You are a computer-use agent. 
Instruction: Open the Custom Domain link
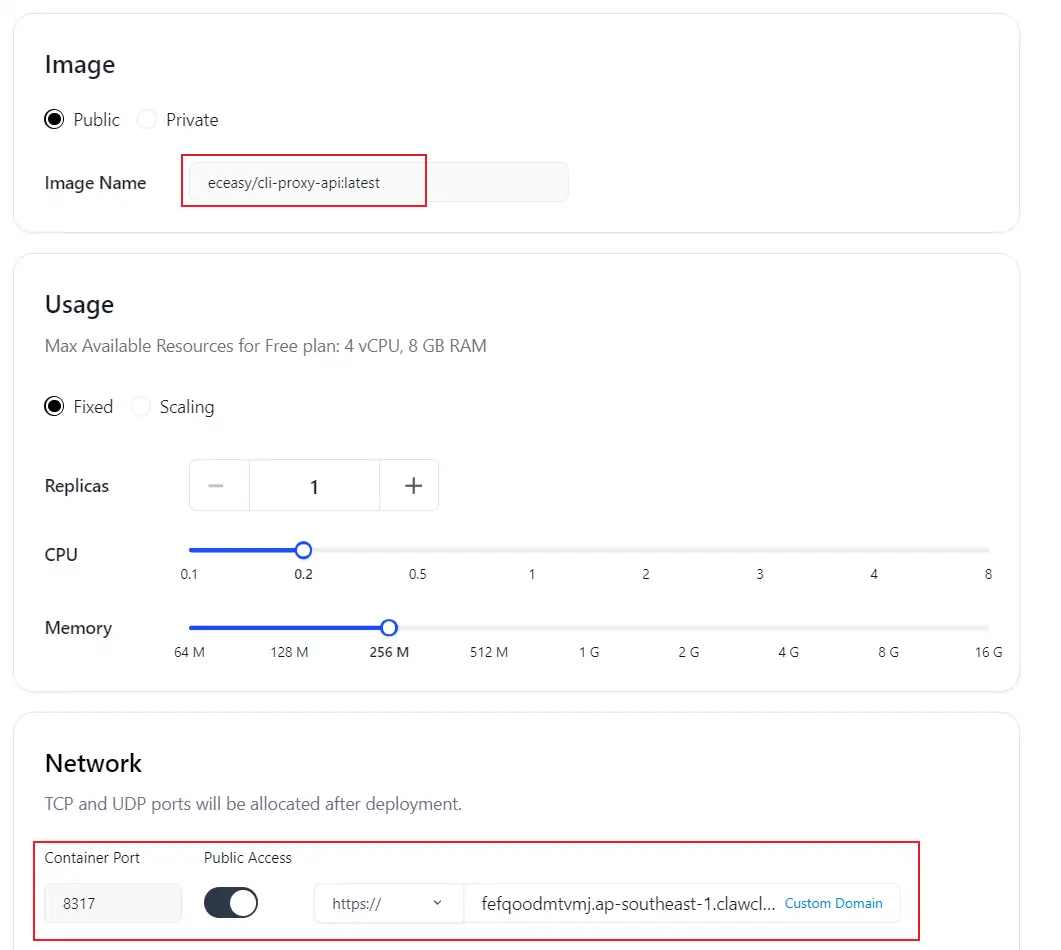pos(833,903)
